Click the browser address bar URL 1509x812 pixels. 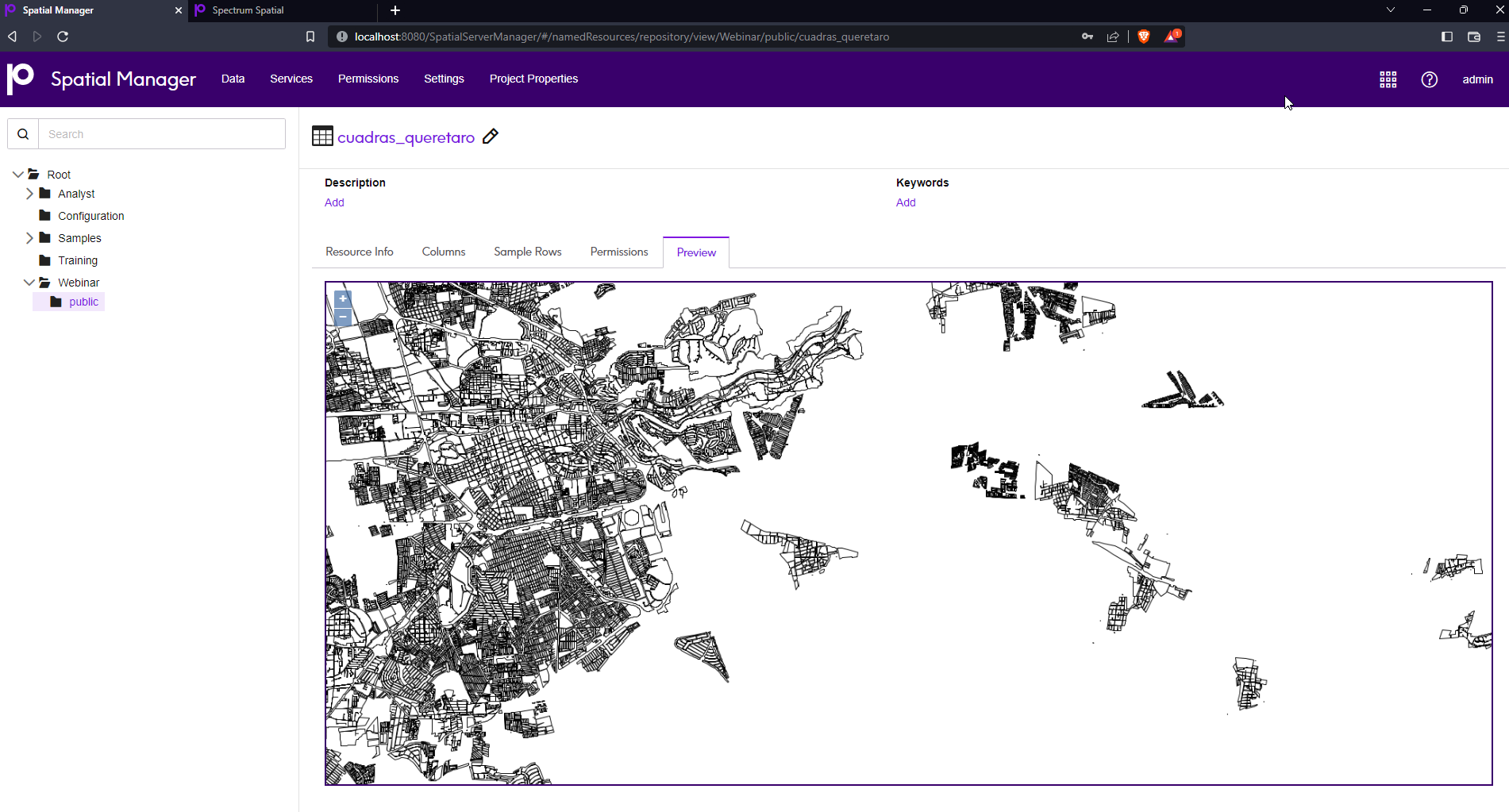(622, 37)
